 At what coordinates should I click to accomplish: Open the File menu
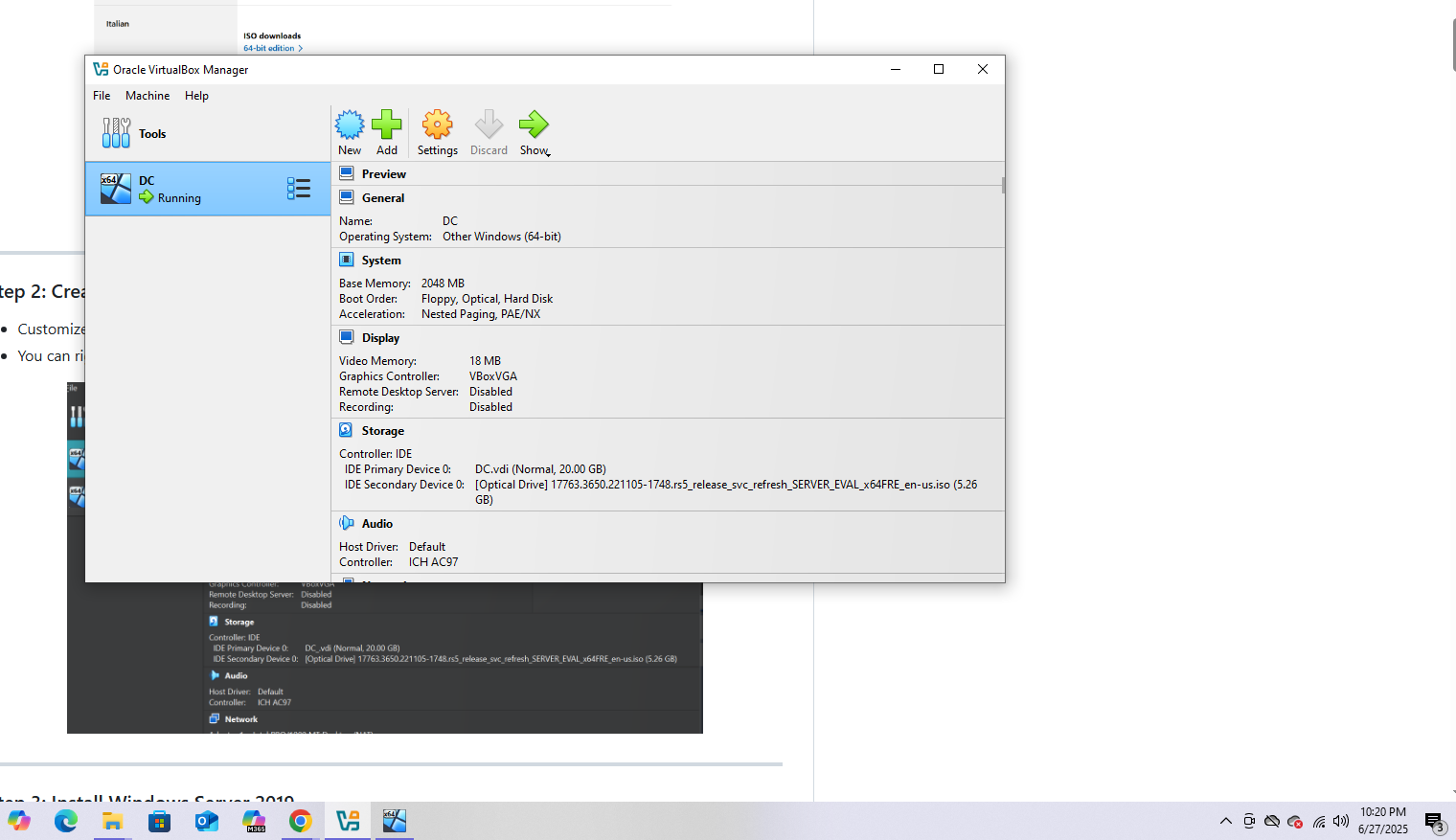tap(102, 96)
